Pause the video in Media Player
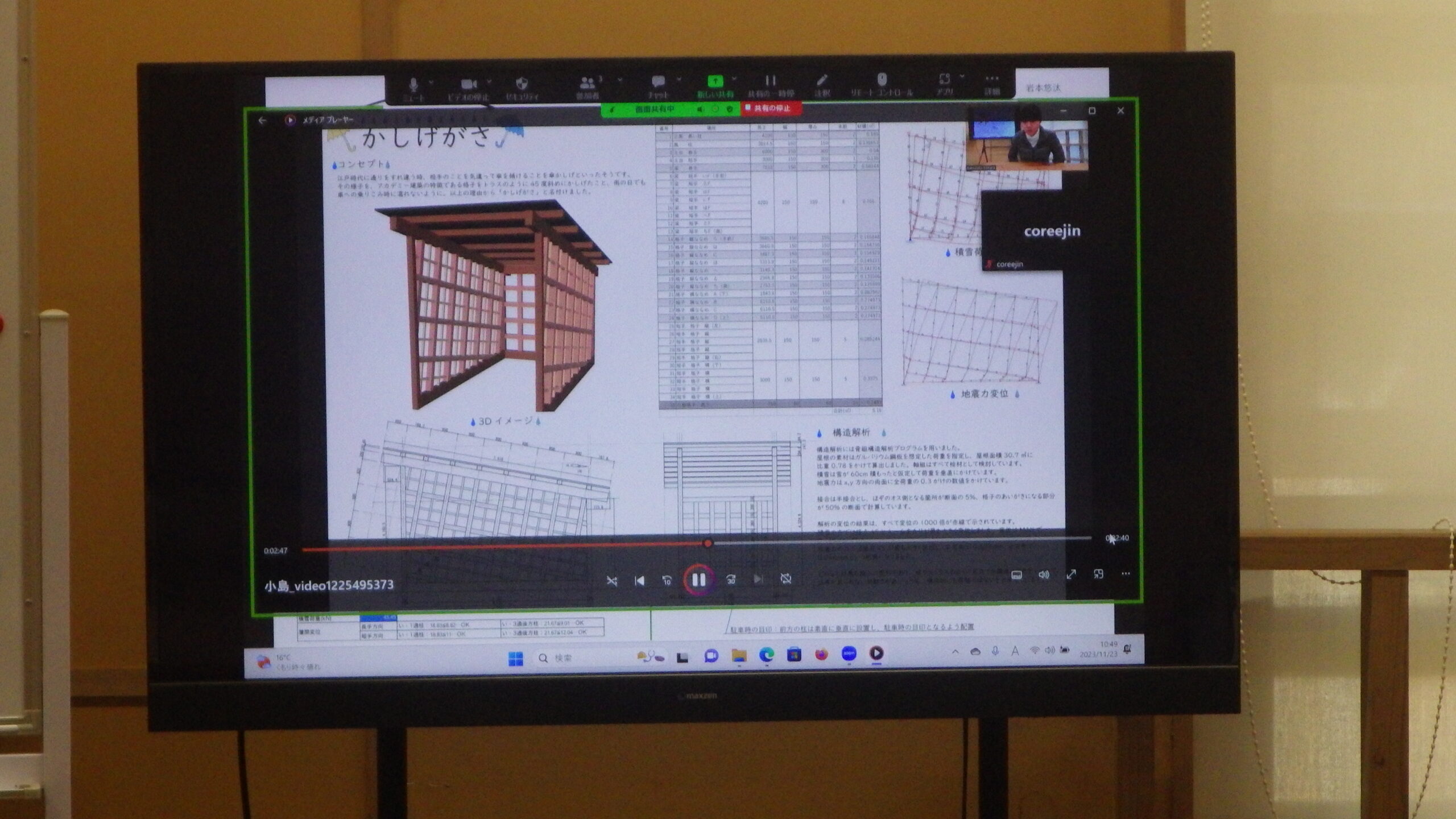The width and height of the screenshot is (1456, 819). [x=698, y=580]
